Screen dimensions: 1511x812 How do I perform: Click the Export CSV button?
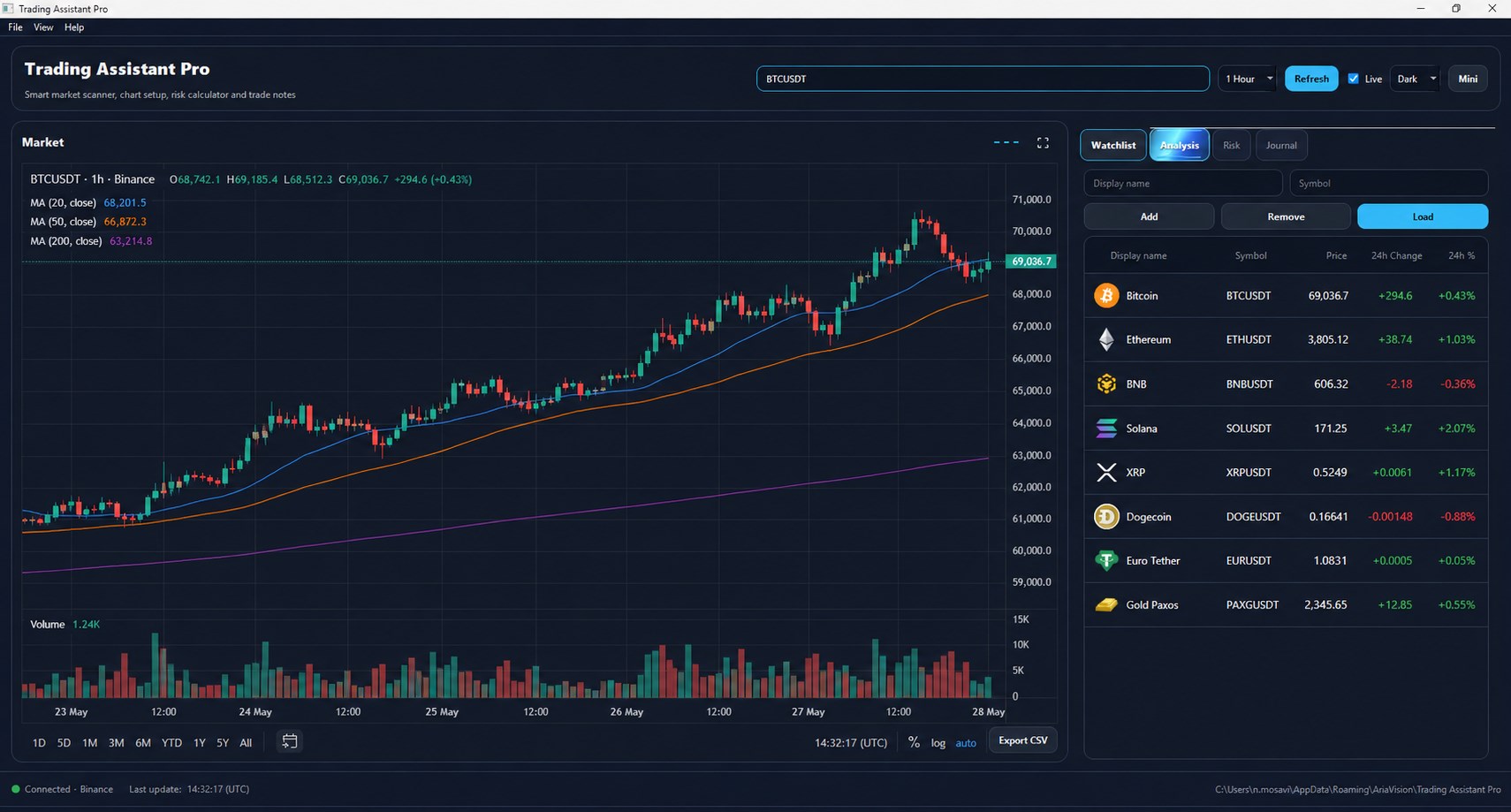click(x=1022, y=740)
